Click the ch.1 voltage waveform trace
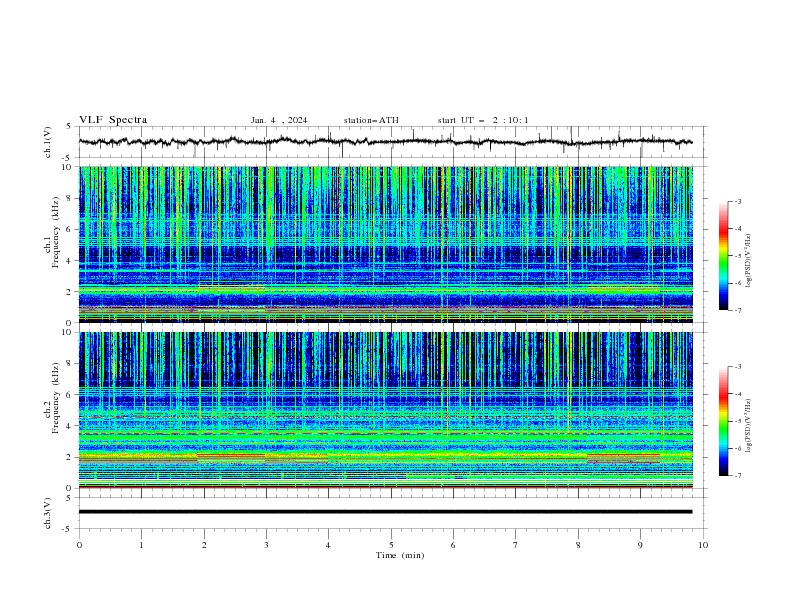Viewport: 792px width, 612px height. pos(385,142)
